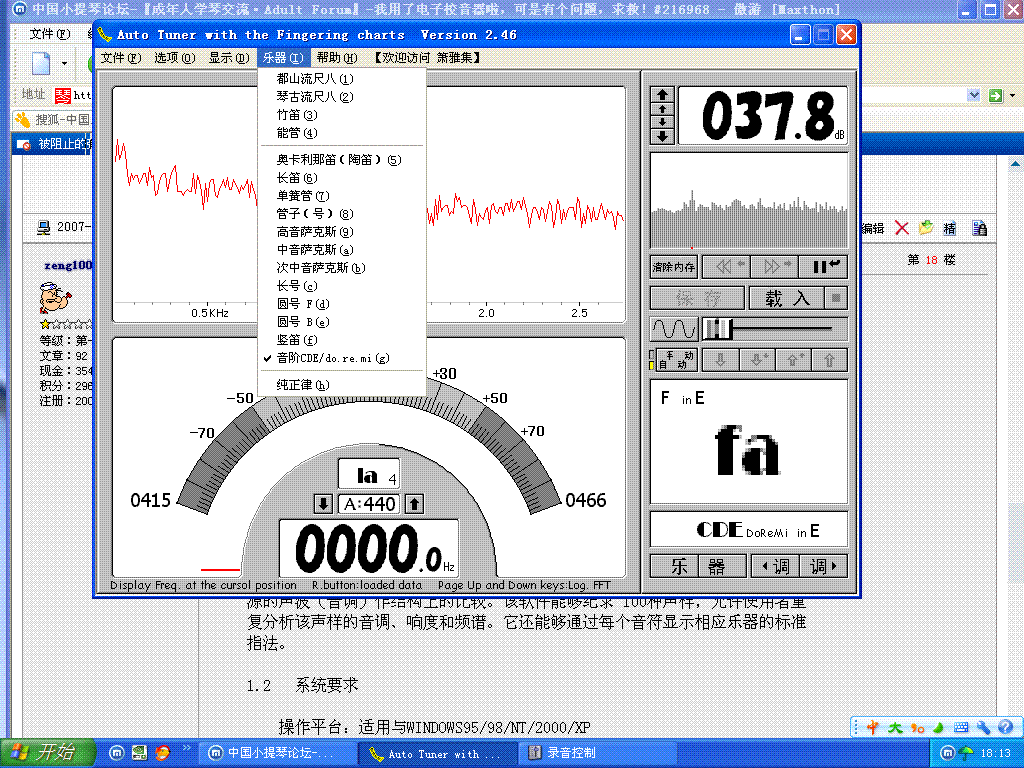Select 高音萨克斯 (9) from the instrument menu
The width and height of the screenshot is (1024, 768).
coord(342,232)
